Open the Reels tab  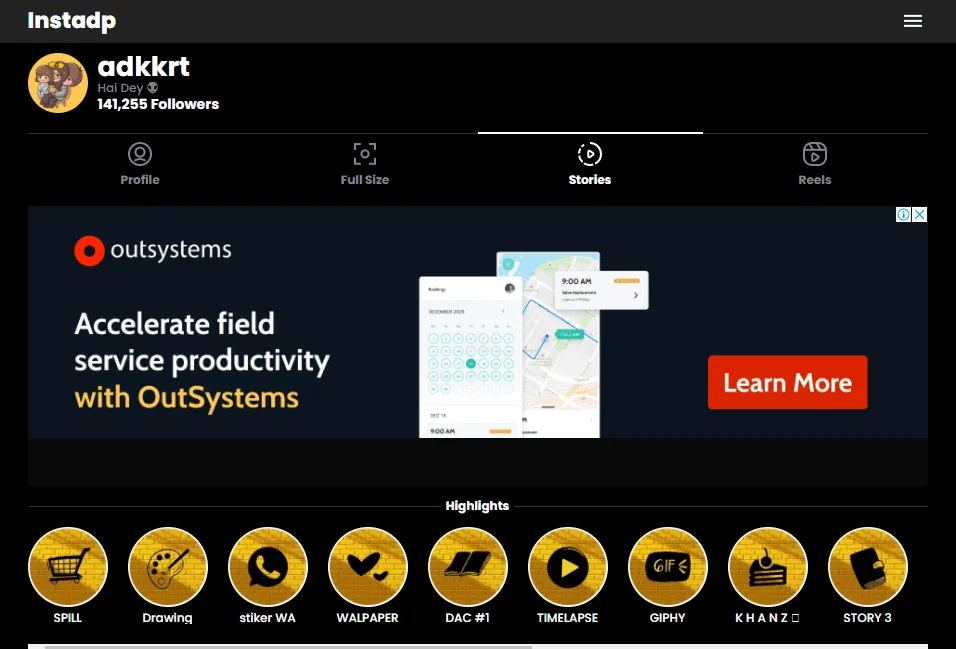[815, 163]
